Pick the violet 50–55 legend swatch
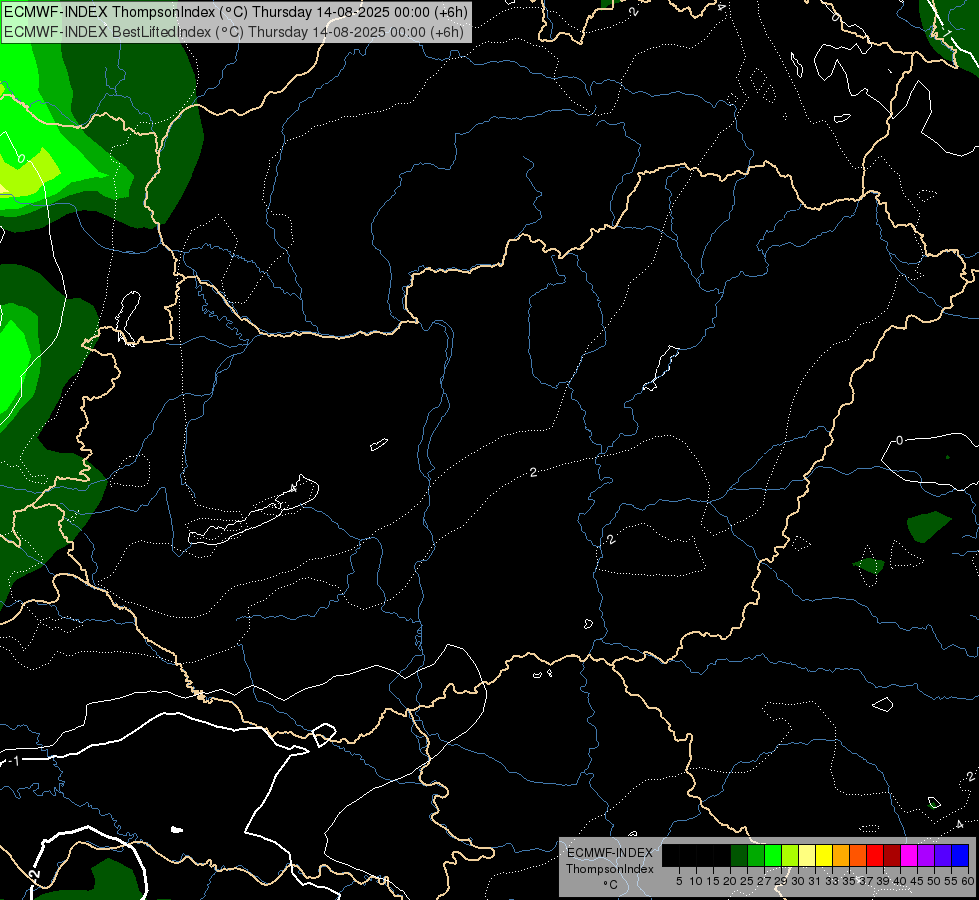Image resolution: width=979 pixels, height=900 pixels. (943, 855)
